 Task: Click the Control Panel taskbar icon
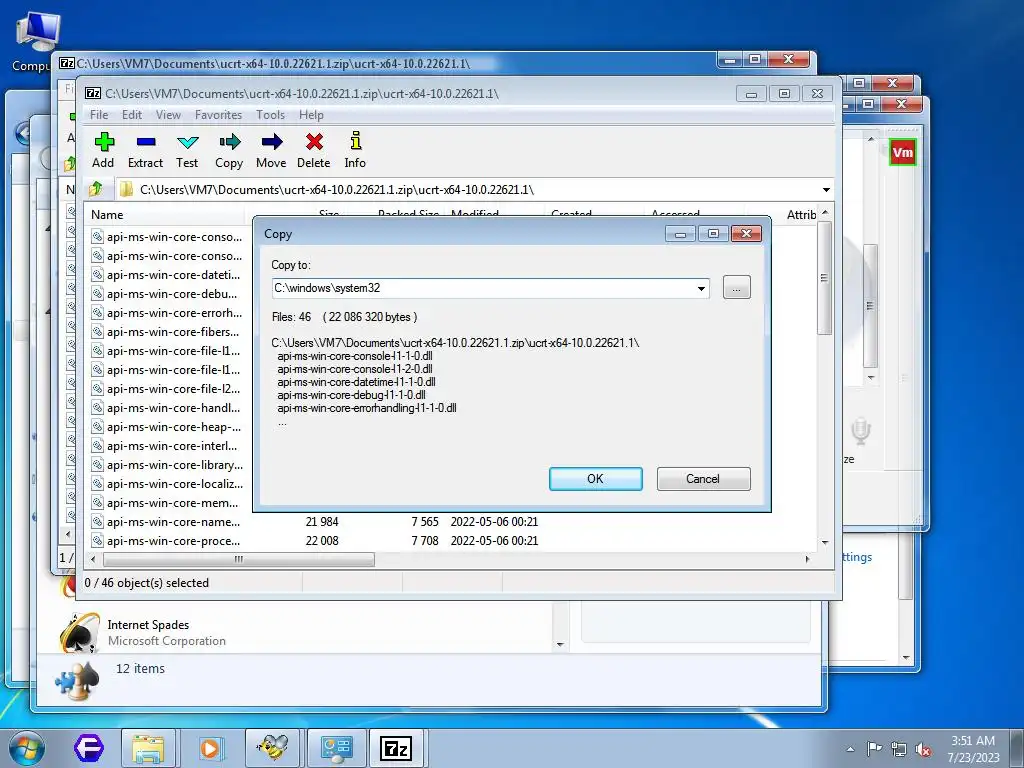pyautogui.click(x=336, y=748)
